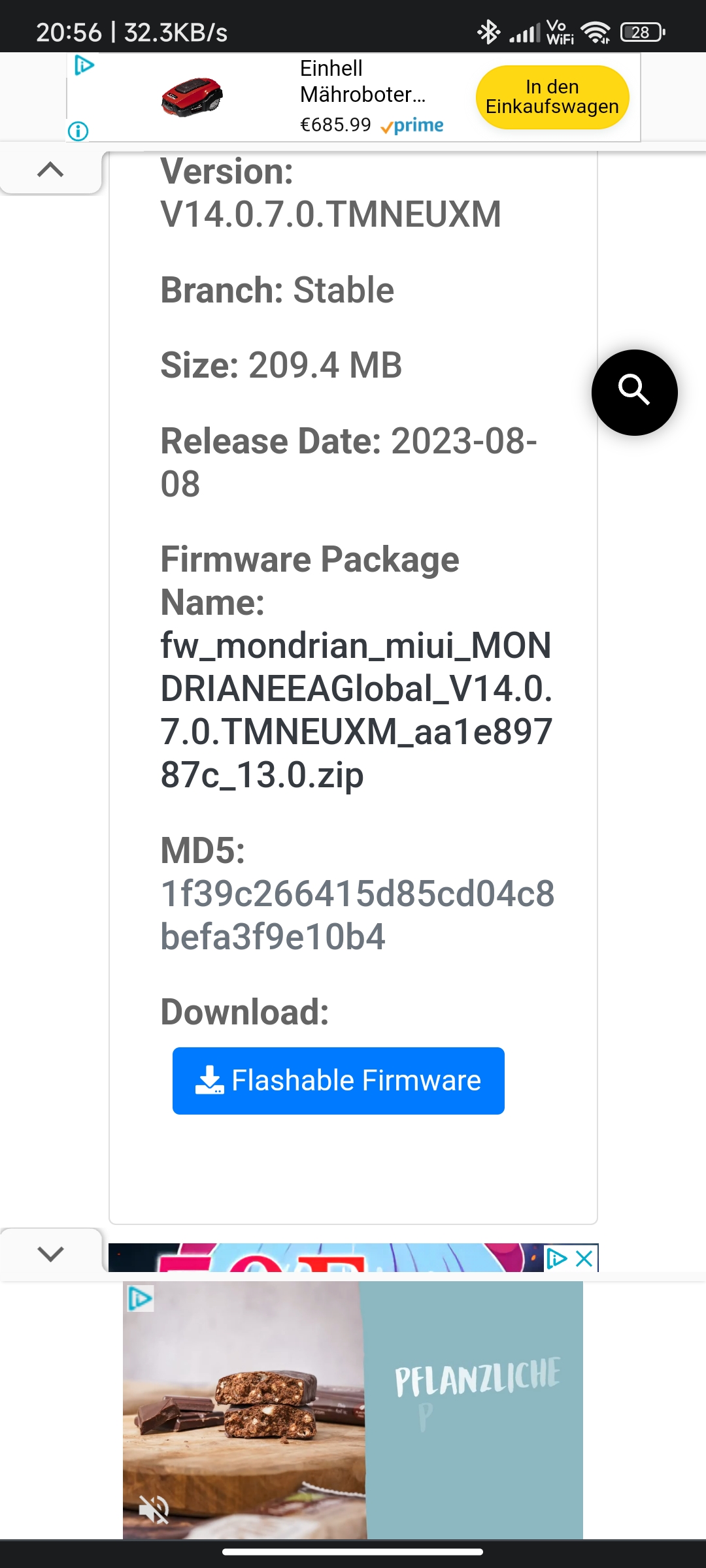Open the Einhell Mähroboter product title
Viewport: 706px width, 1568px height.
(x=363, y=82)
